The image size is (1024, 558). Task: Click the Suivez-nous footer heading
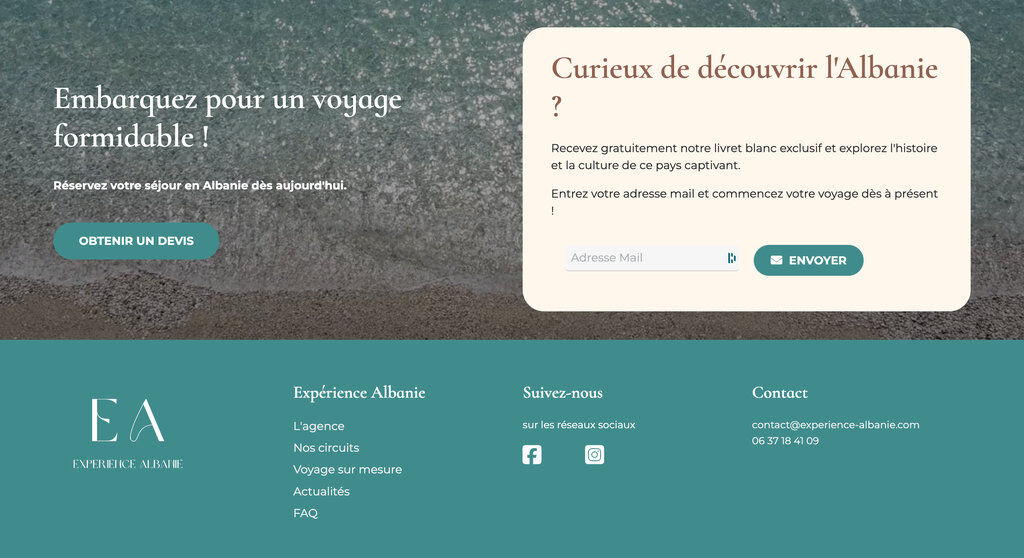click(x=562, y=393)
